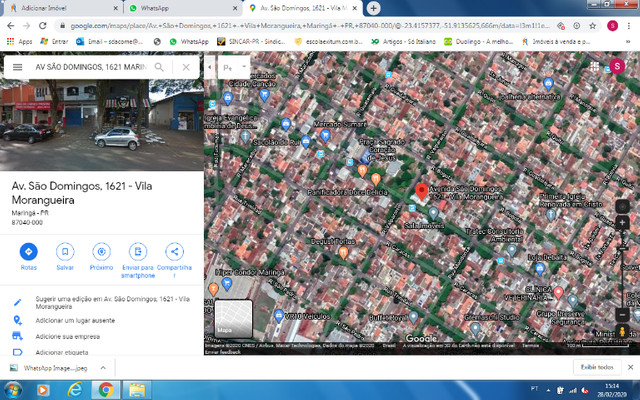Screen dimensions: 640x400
Task: Click the red location pin on map
Action: coord(421,191)
